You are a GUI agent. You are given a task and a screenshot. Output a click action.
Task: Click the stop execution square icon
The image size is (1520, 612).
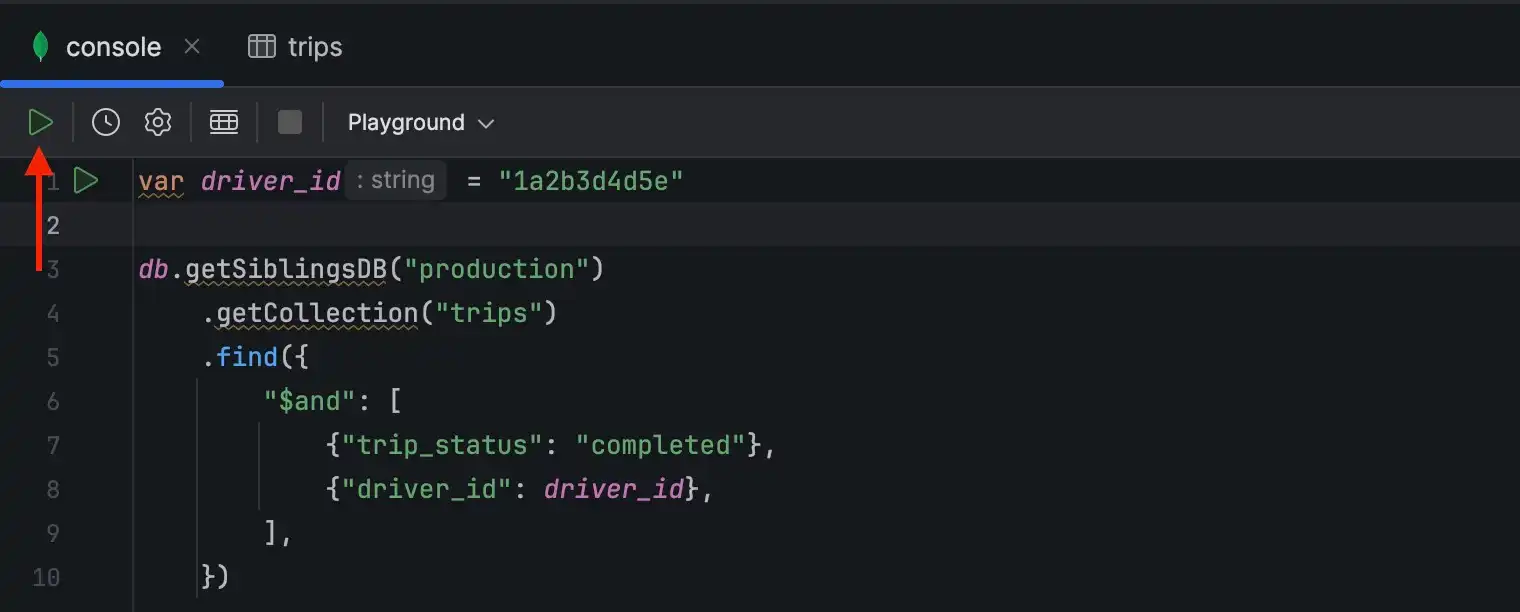coord(289,121)
